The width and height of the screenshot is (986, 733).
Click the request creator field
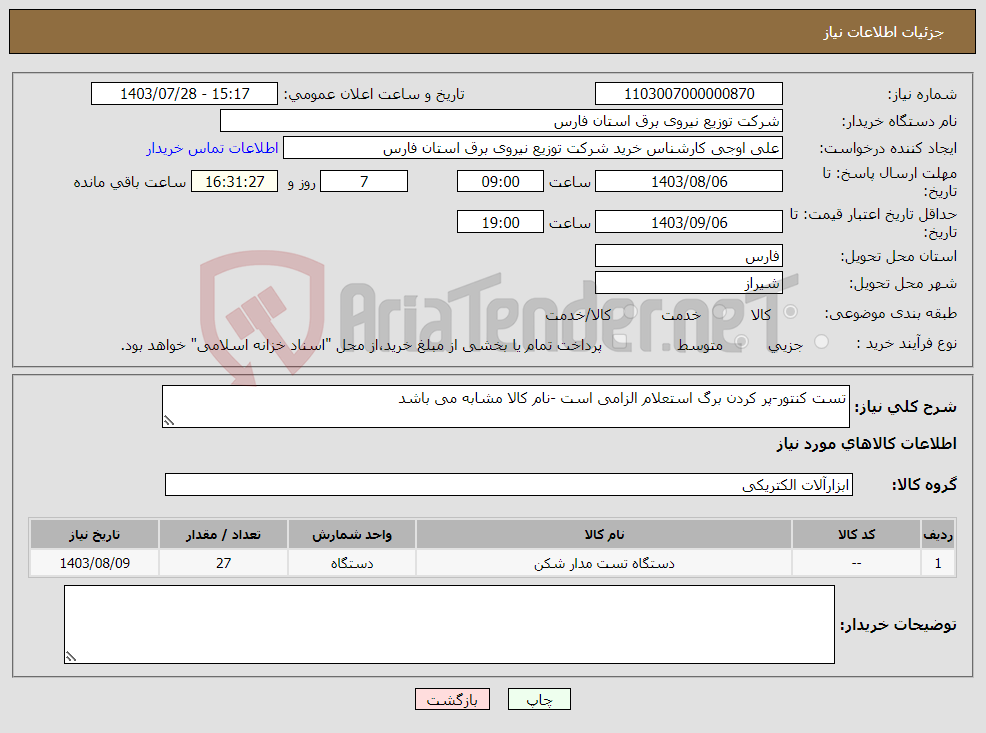[533, 148]
